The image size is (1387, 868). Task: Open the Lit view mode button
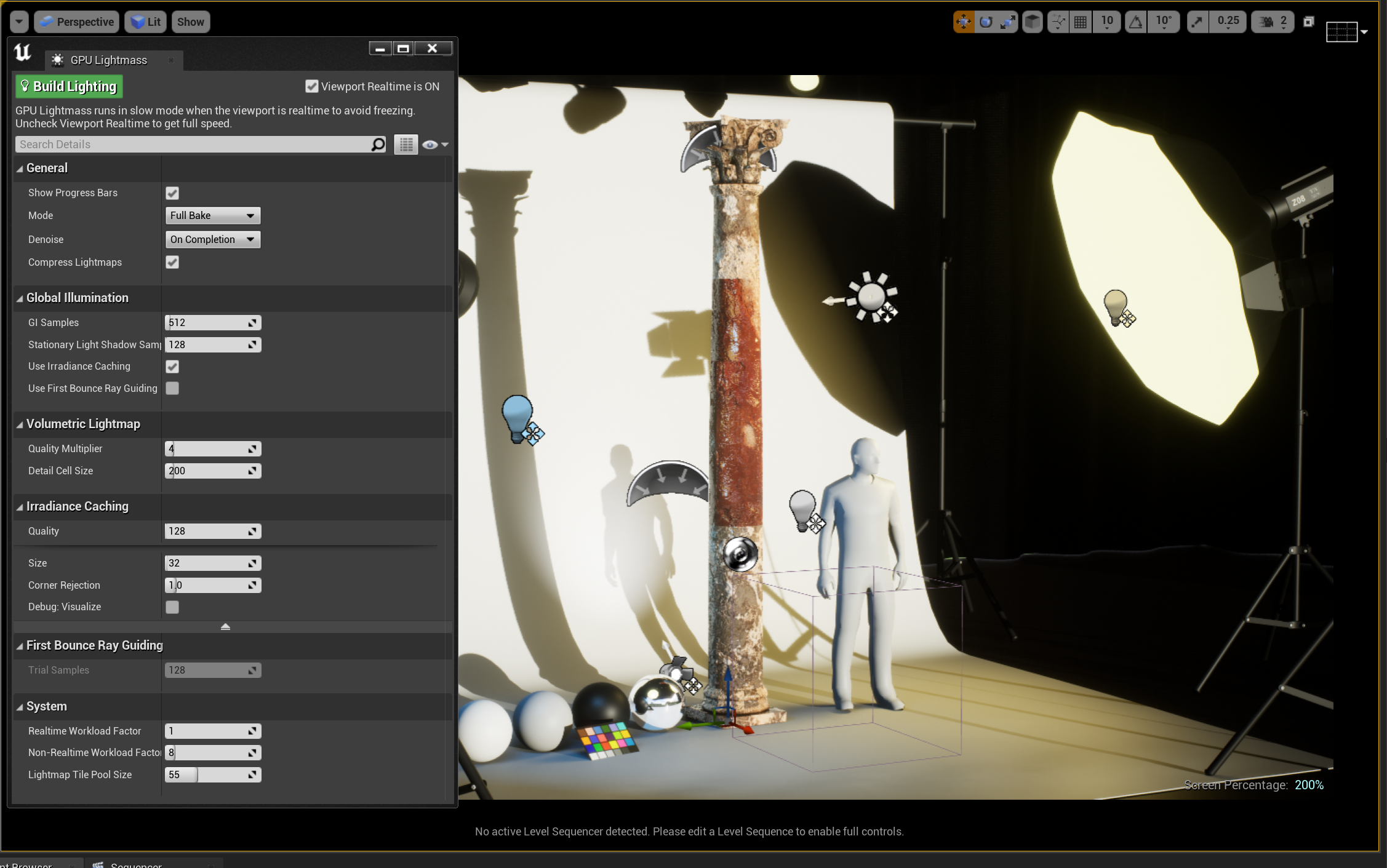point(146,22)
